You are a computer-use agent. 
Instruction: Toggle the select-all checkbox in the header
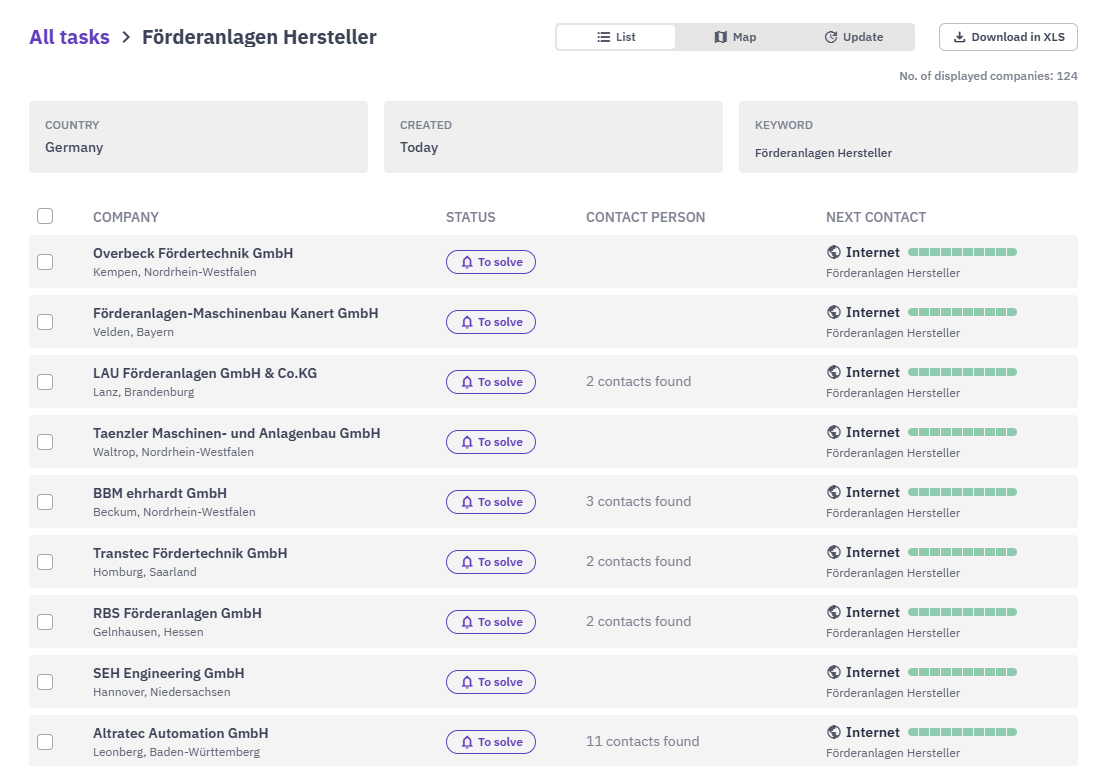[45, 216]
